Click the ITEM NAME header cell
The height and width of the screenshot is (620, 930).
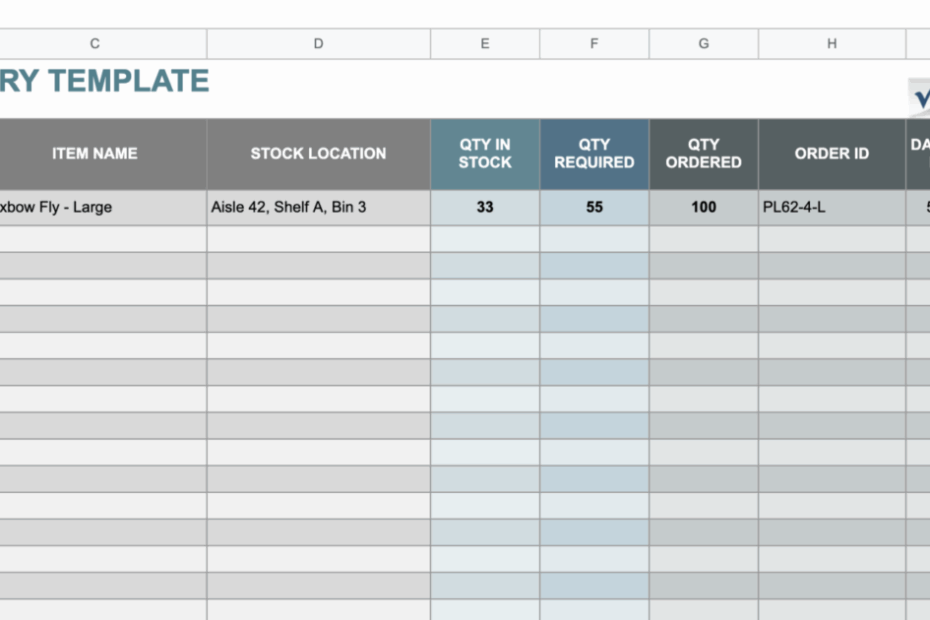(x=95, y=153)
